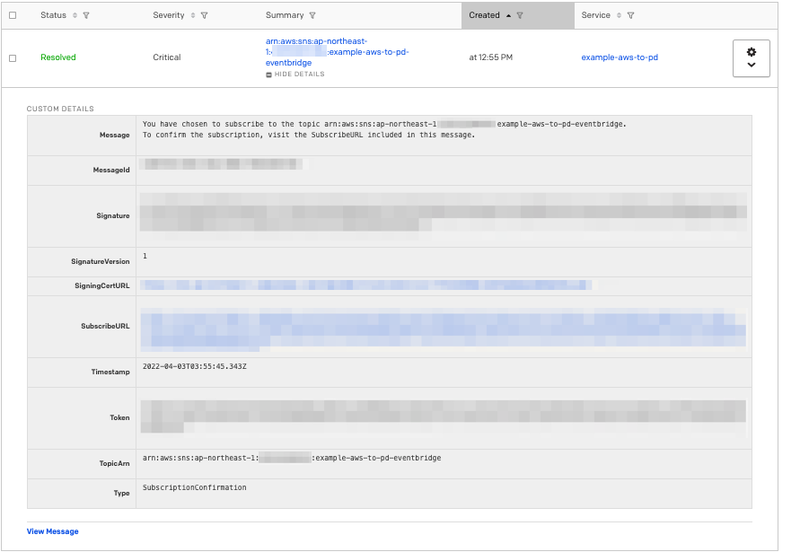Open the gear actions dropdown for incident

(751, 58)
